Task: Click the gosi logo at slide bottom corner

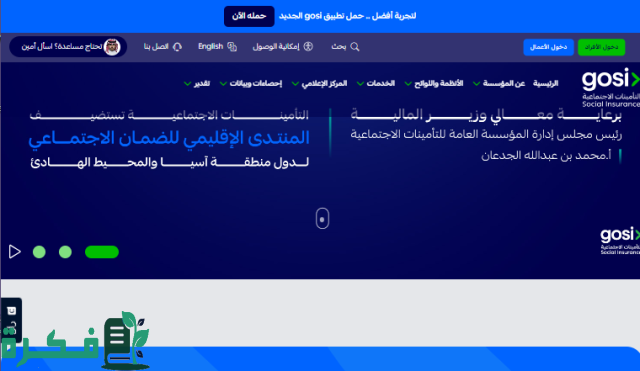Action: pos(620,241)
